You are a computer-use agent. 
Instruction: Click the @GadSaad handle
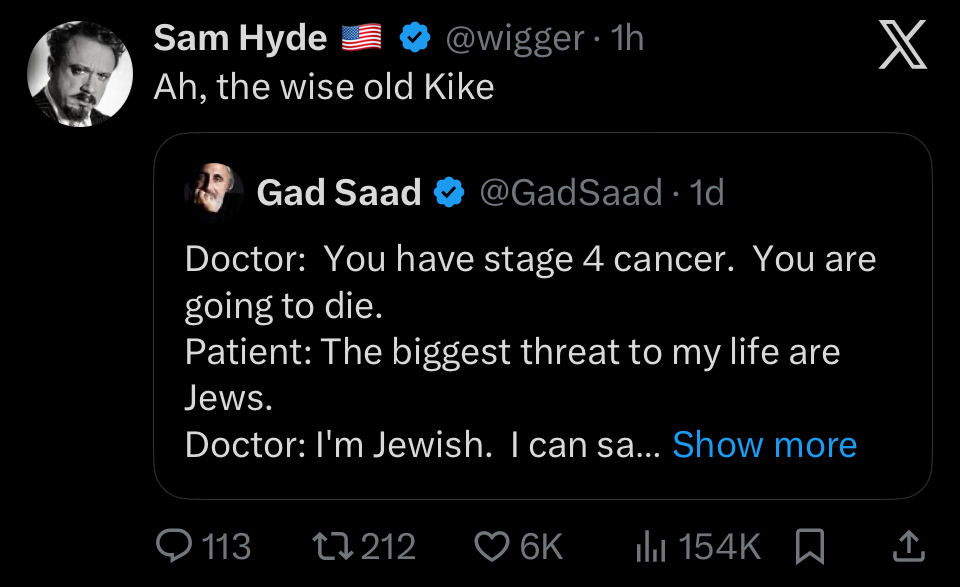(571, 192)
